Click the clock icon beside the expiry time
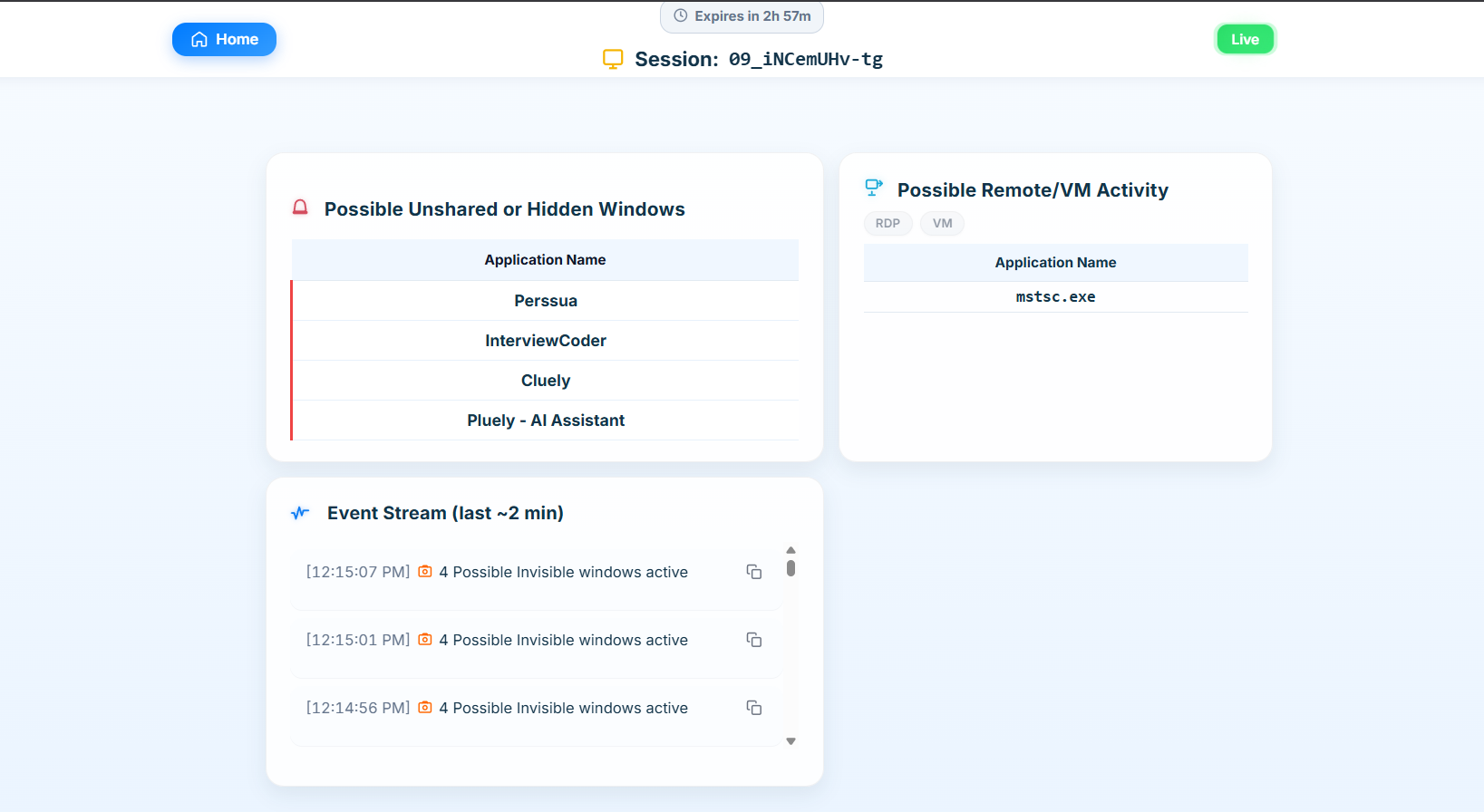 click(x=681, y=15)
